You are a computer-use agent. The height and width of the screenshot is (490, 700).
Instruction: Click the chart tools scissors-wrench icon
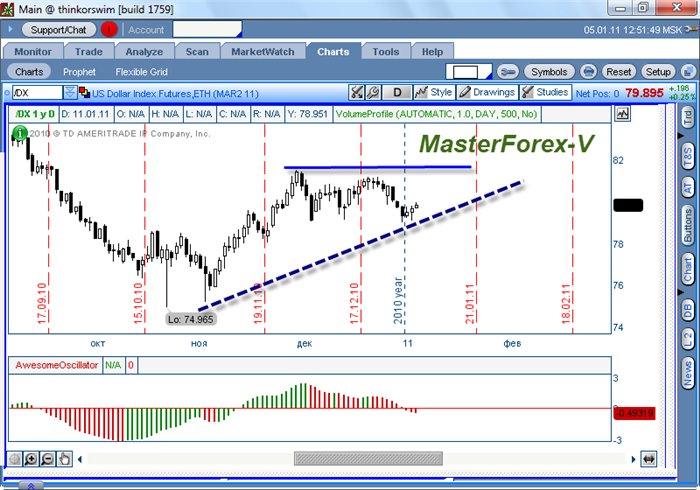tap(356, 92)
